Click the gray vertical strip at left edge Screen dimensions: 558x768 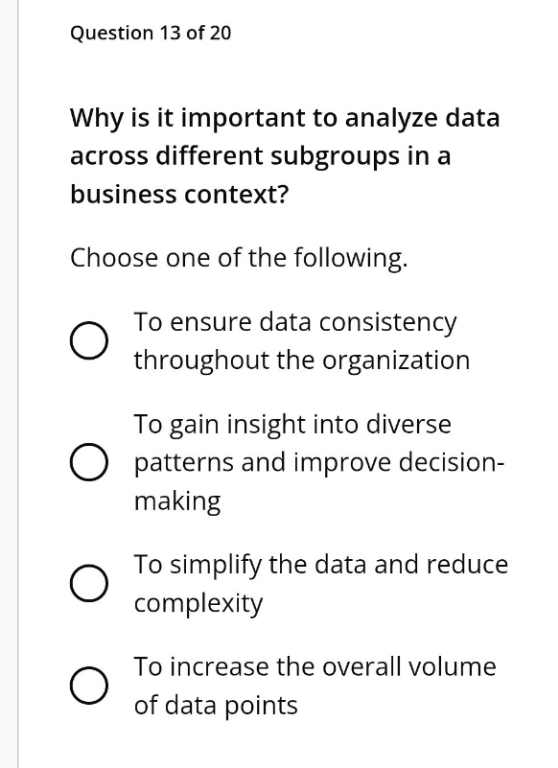tap(9, 384)
